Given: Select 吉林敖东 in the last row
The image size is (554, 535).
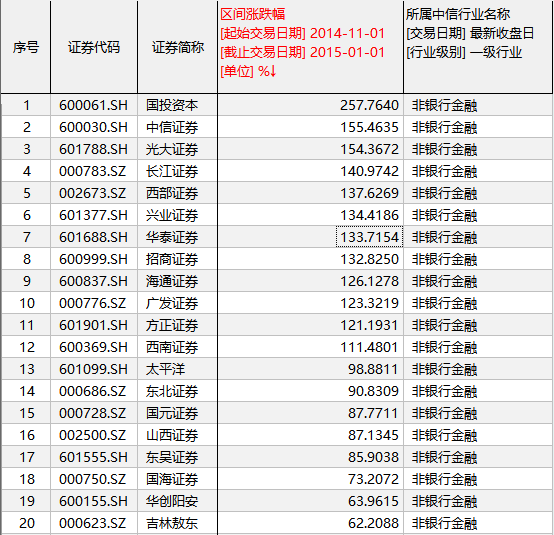Looking at the screenshot, I should point(172,523).
